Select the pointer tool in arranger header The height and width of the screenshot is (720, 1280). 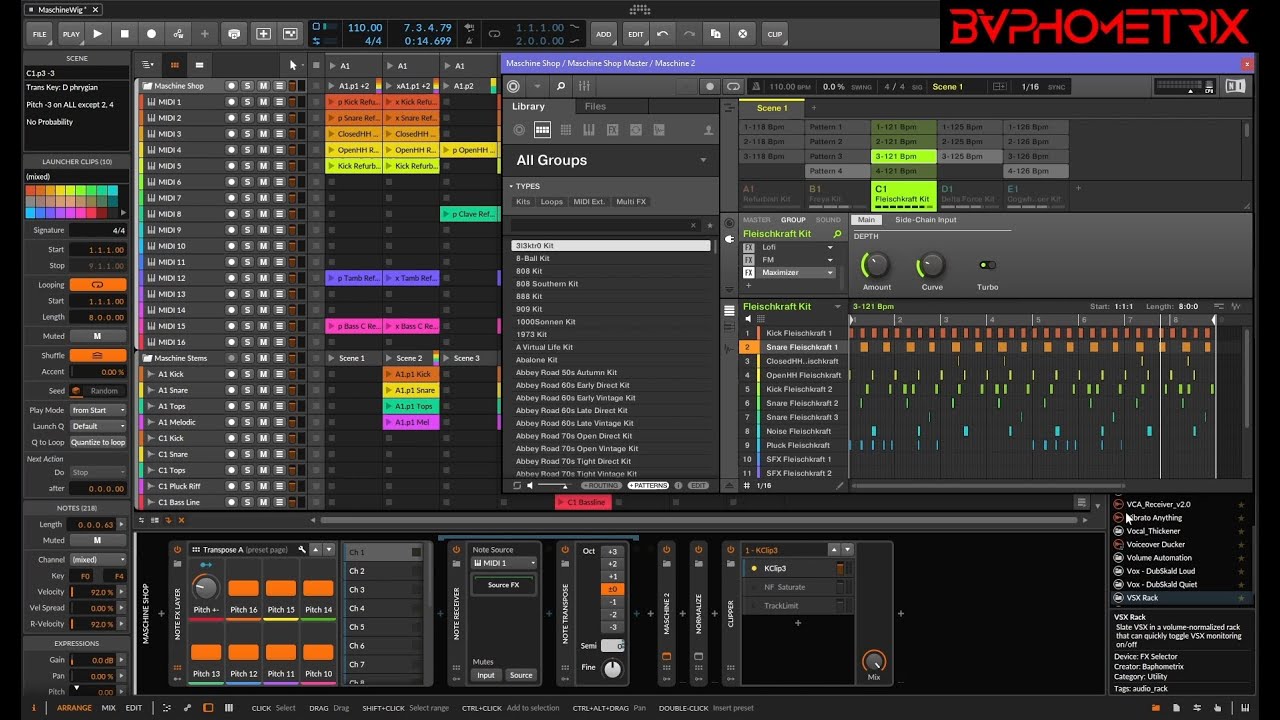coord(293,65)
